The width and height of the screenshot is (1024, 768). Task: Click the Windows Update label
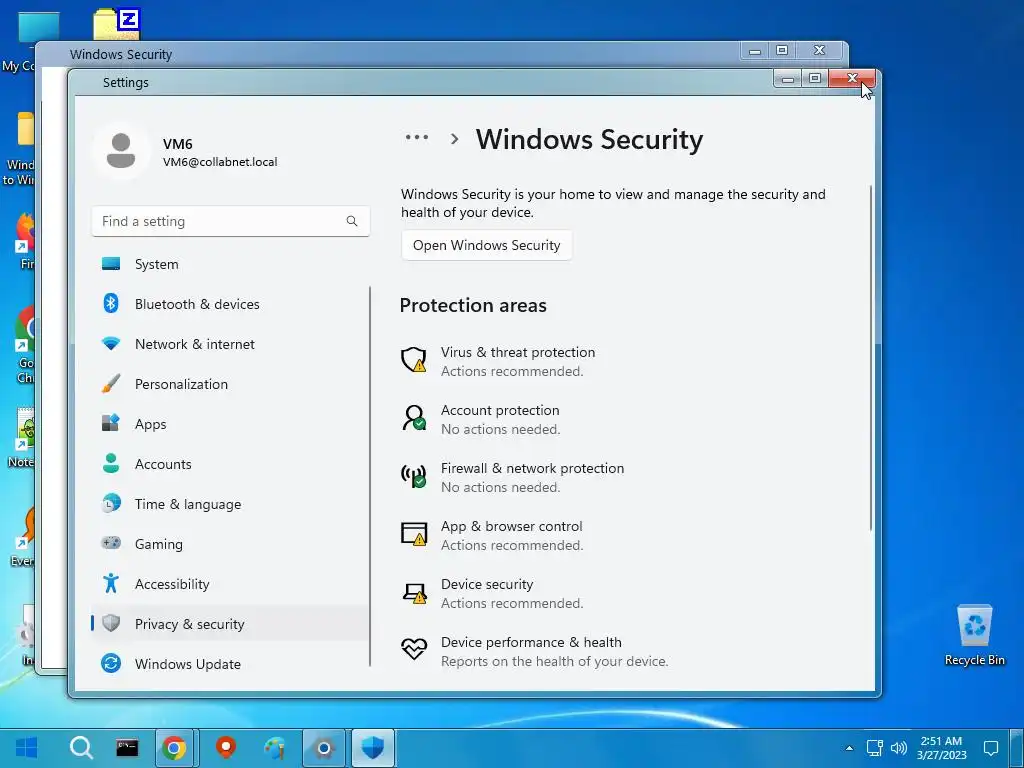point(188,664)
